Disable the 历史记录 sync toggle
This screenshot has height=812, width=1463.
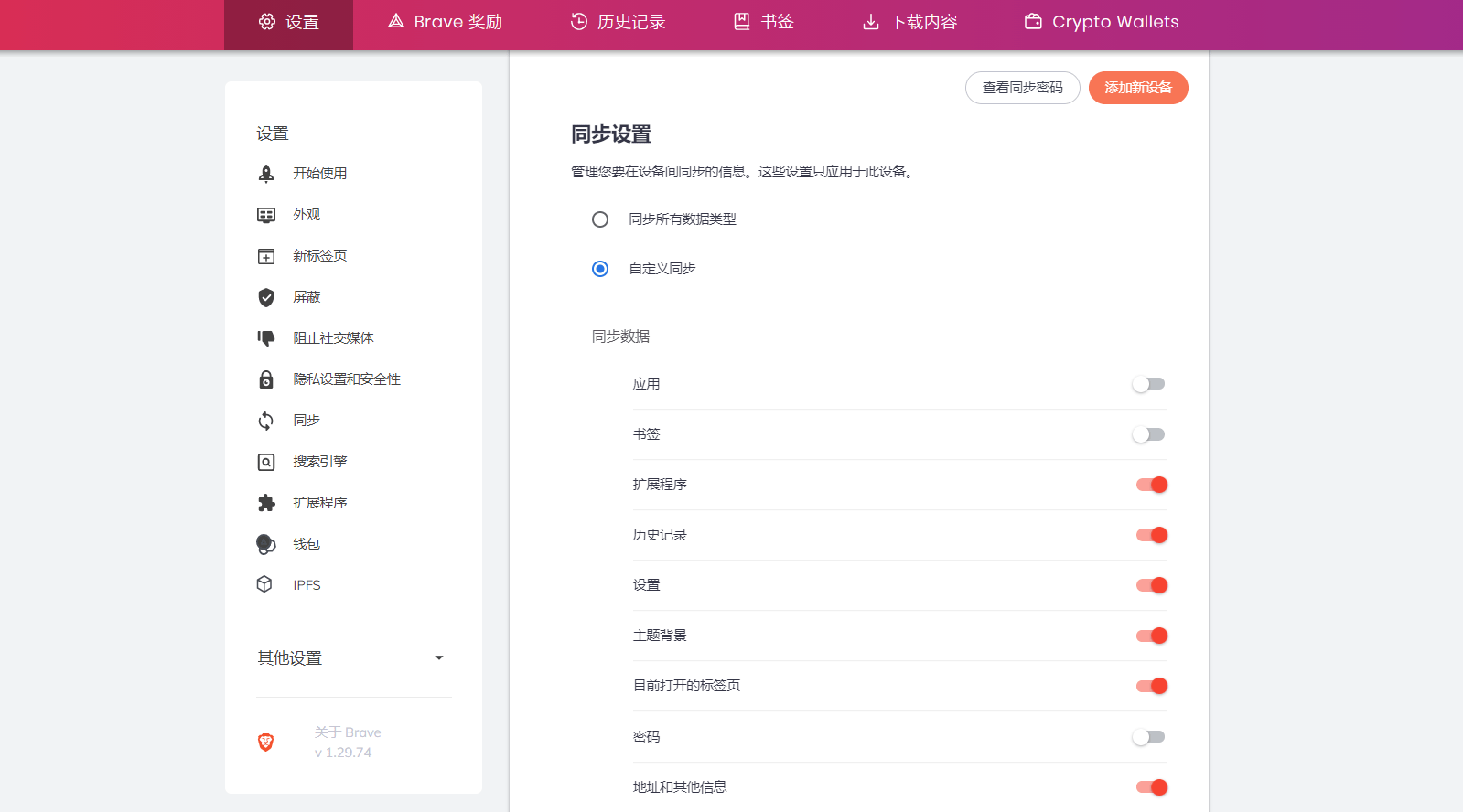(x=1152, y=535)
